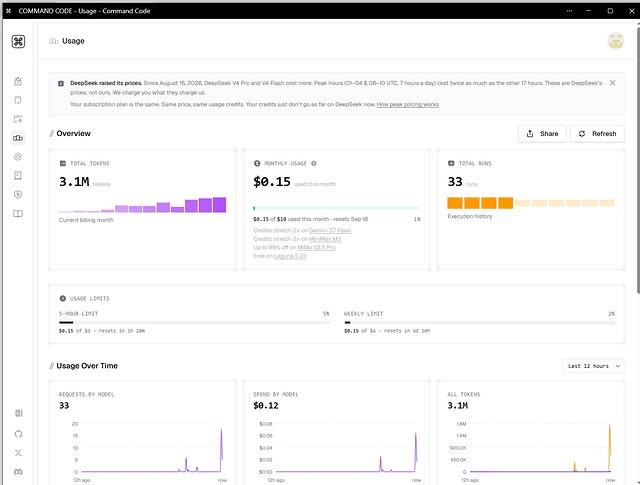Open the GitHub icon in the sidebar
The height and width of the screenshot is (485, 640).
pos(18,434)
